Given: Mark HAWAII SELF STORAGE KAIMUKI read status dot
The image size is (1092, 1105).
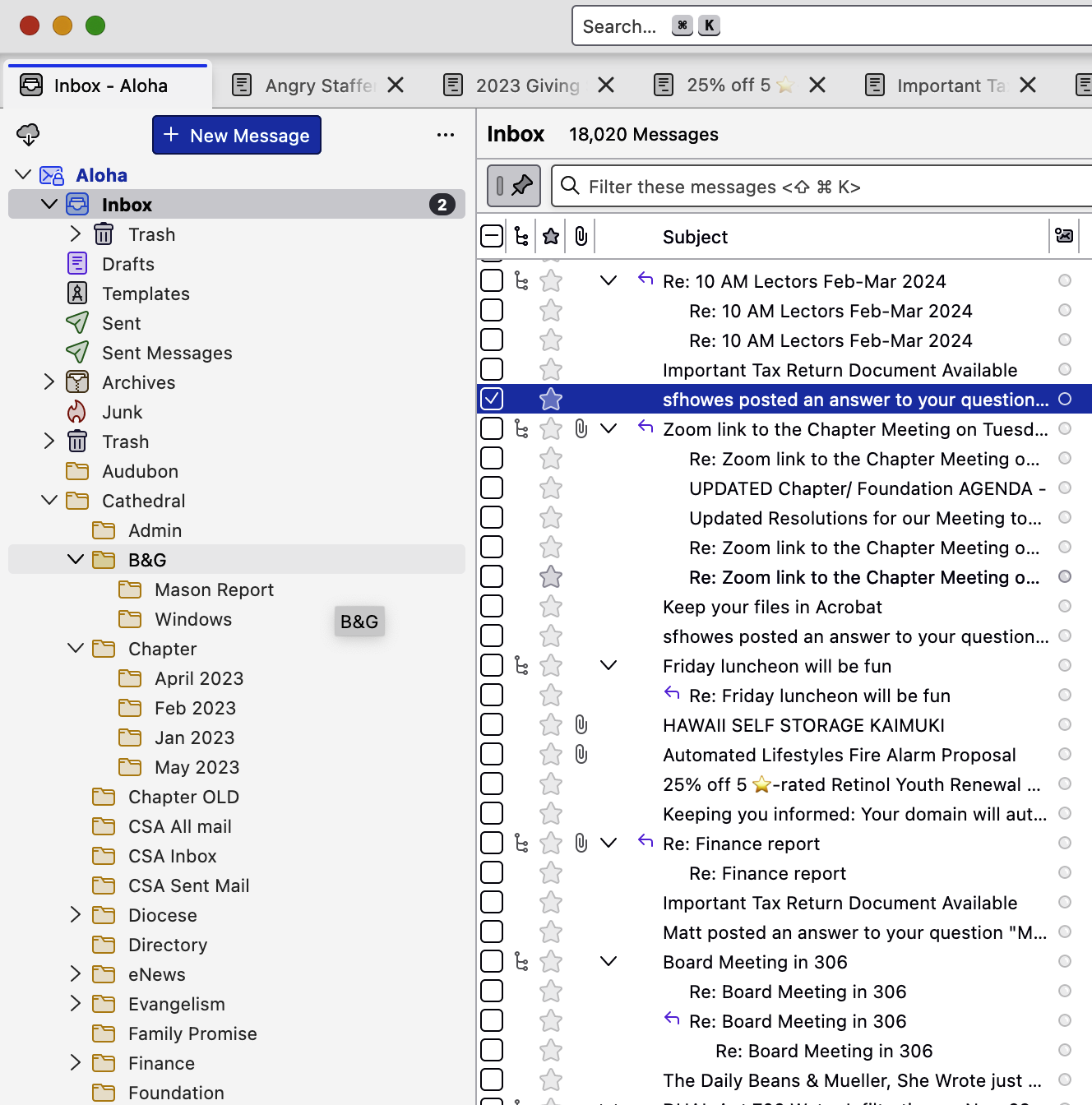Looking at the screenshot, I should click(1064, 725).
